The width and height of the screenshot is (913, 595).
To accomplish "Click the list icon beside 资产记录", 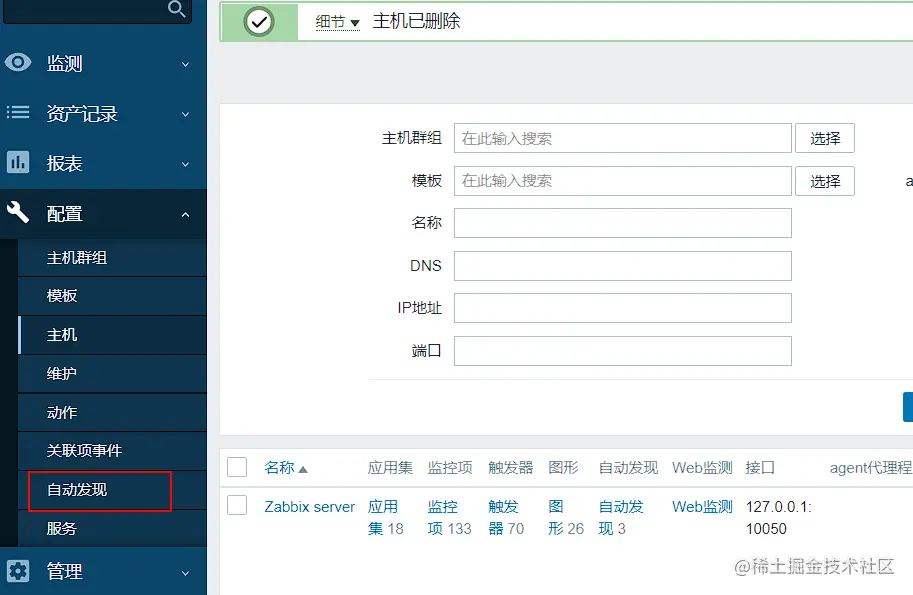I will pyautogui.click(x=18, y=112).
